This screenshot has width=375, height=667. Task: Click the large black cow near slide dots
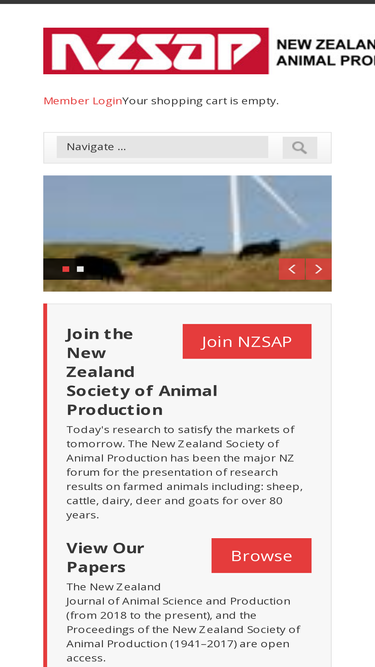click(99, 269)
